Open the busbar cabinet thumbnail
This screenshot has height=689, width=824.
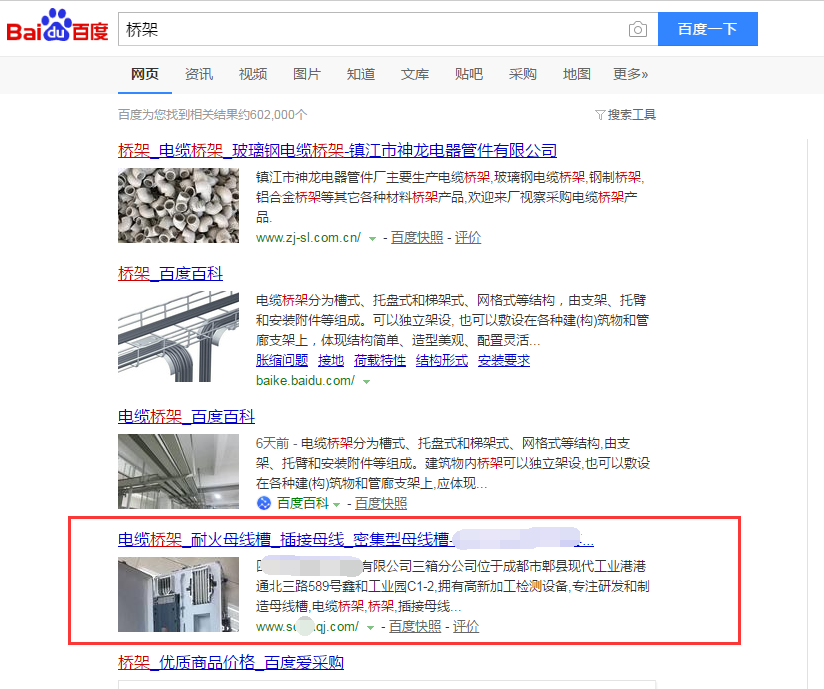coord(178,594)
